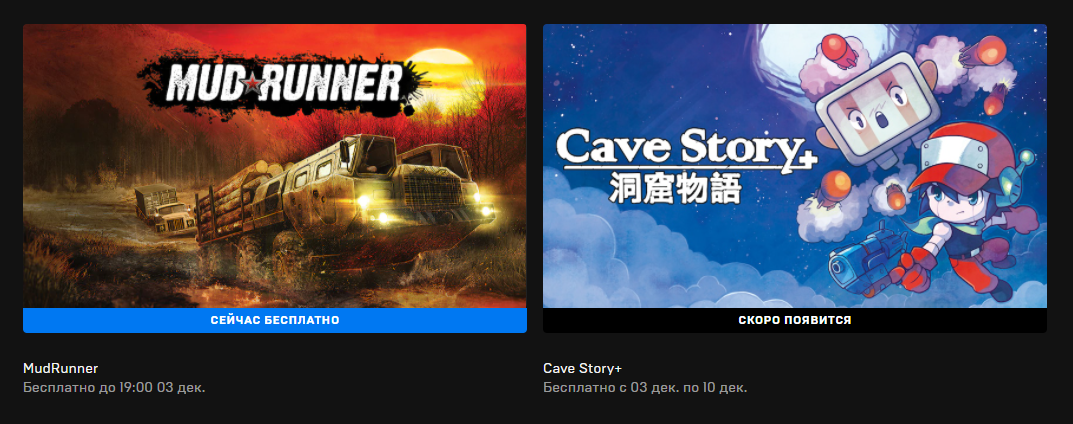Click the blue gun in Cave Story art
Image resolution: width=1073 pixels, height=424 pixels.
[864, 255]
